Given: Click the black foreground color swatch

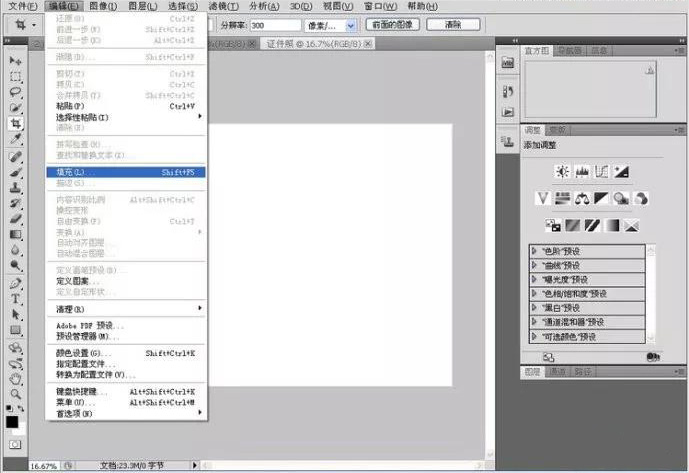Looking at the screenshot, I should (x=12, y=421).
